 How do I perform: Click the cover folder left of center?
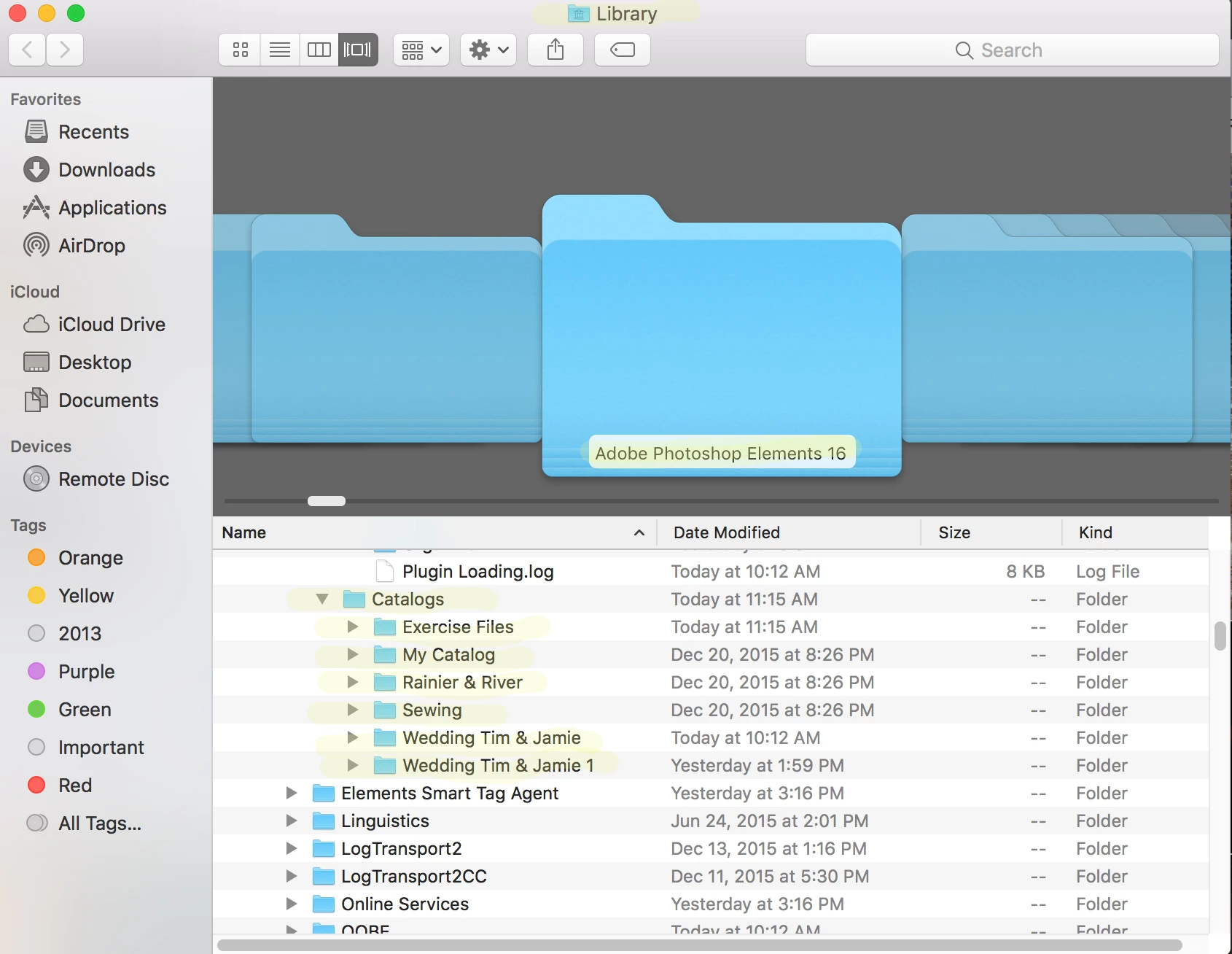click(x=396, y=328)
